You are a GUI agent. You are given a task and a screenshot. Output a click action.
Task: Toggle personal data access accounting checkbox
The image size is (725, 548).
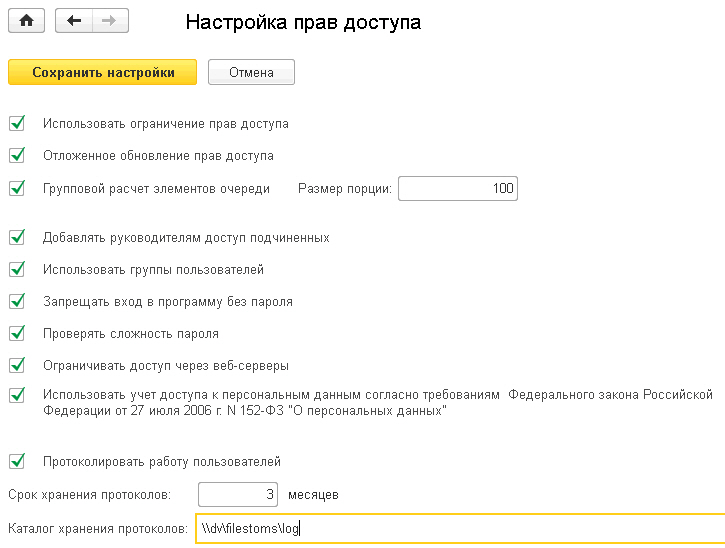(16, 395)
